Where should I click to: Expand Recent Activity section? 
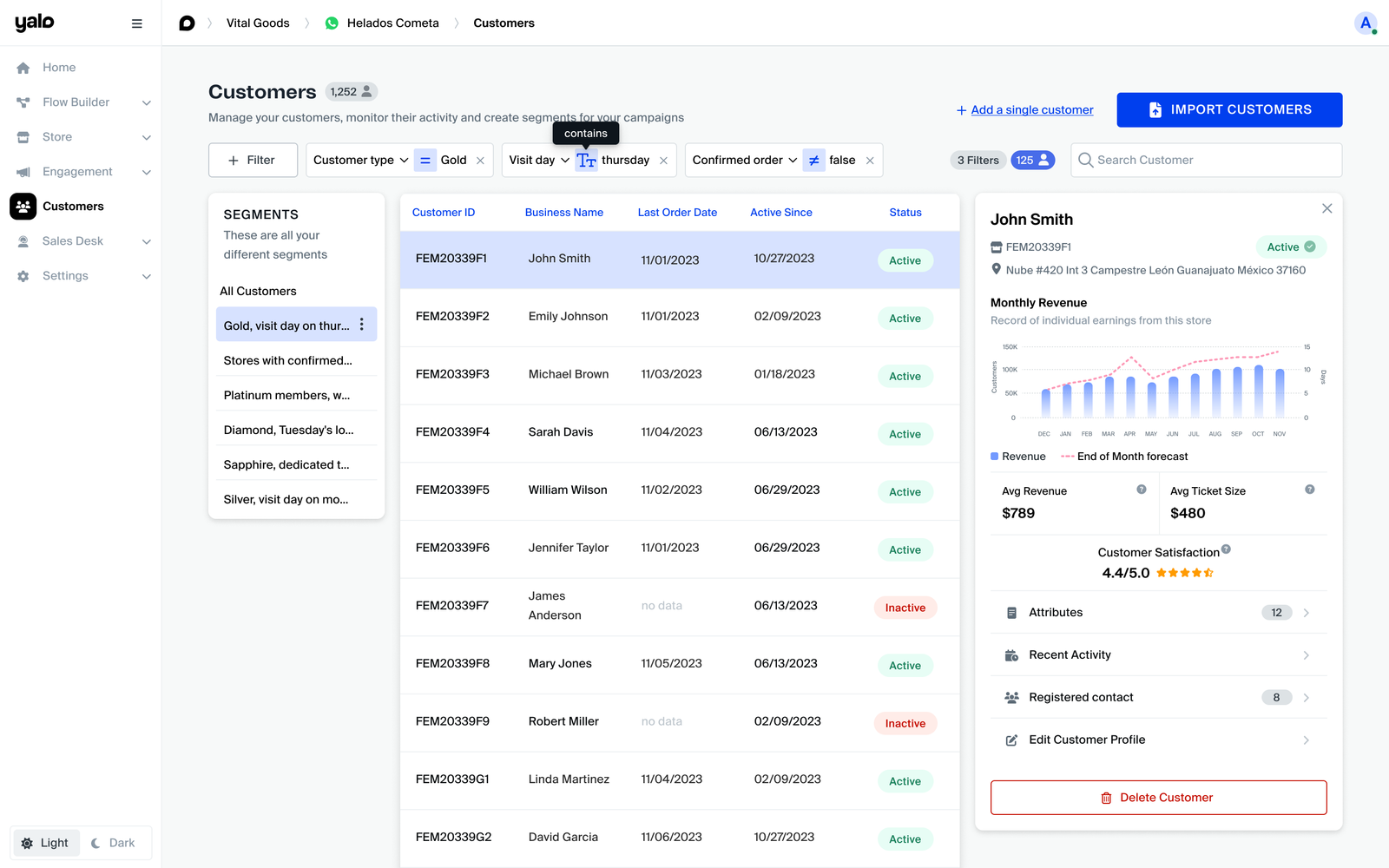[1158, 655]
